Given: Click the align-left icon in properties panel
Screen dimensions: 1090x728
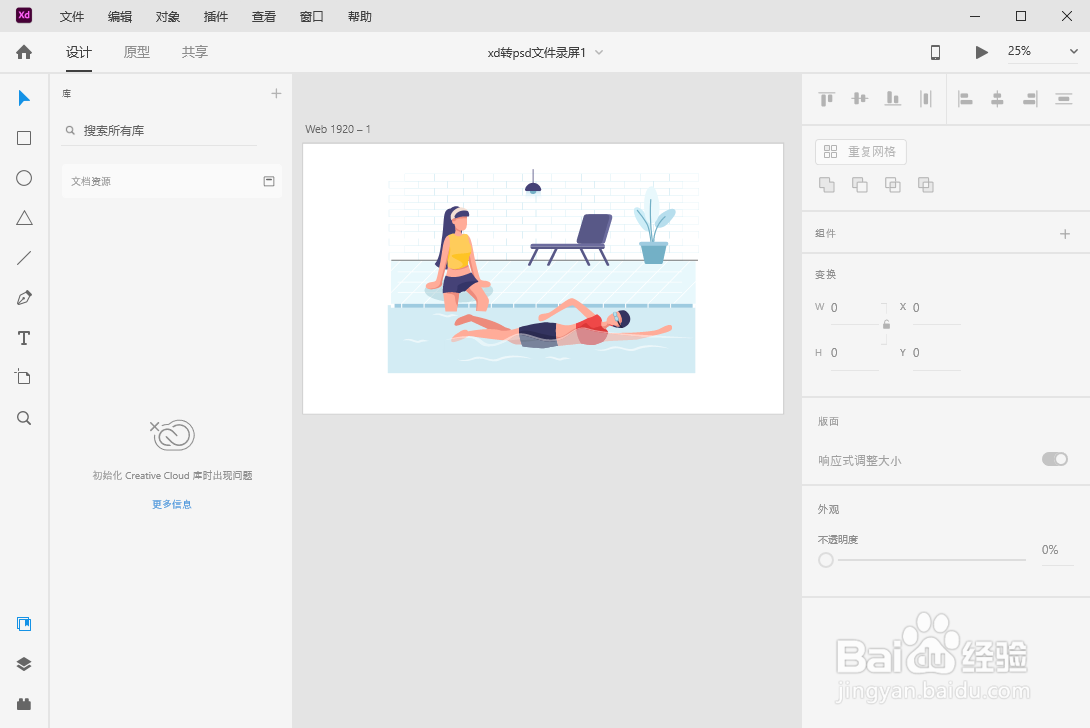Looking at the screenshot, I should click(964, 99).
